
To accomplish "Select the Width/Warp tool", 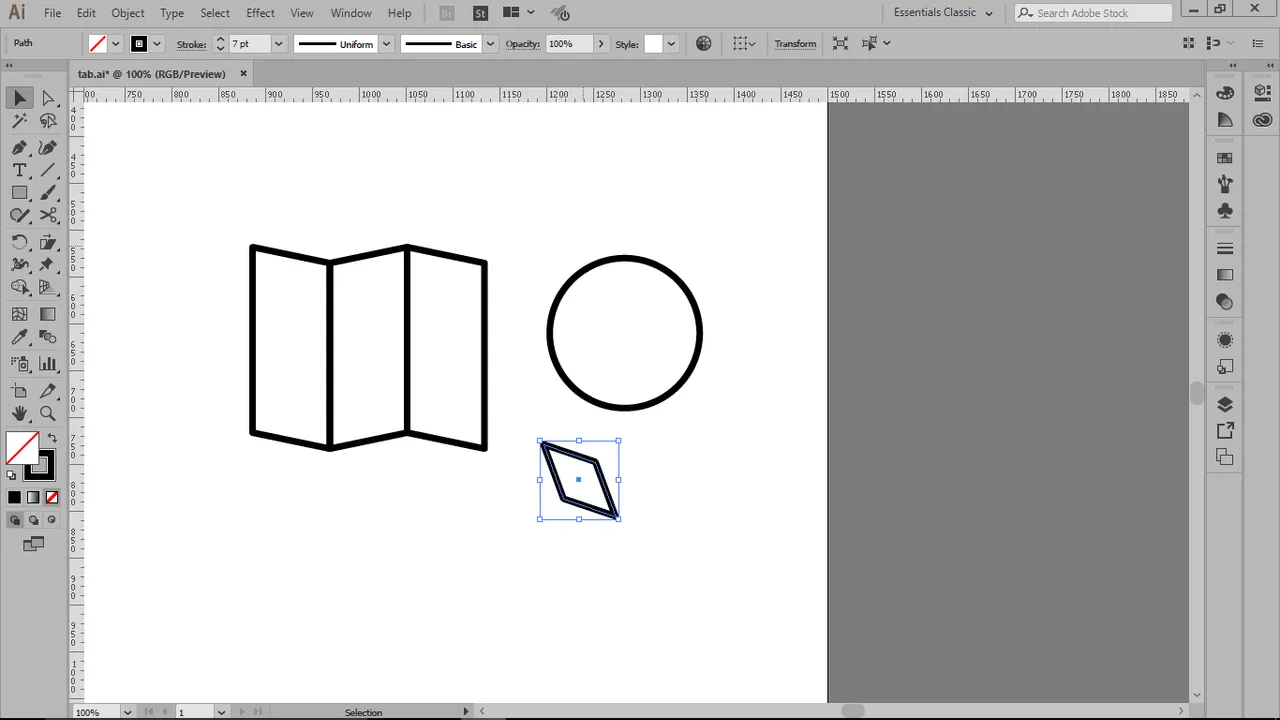I will (x=19, y=265).
